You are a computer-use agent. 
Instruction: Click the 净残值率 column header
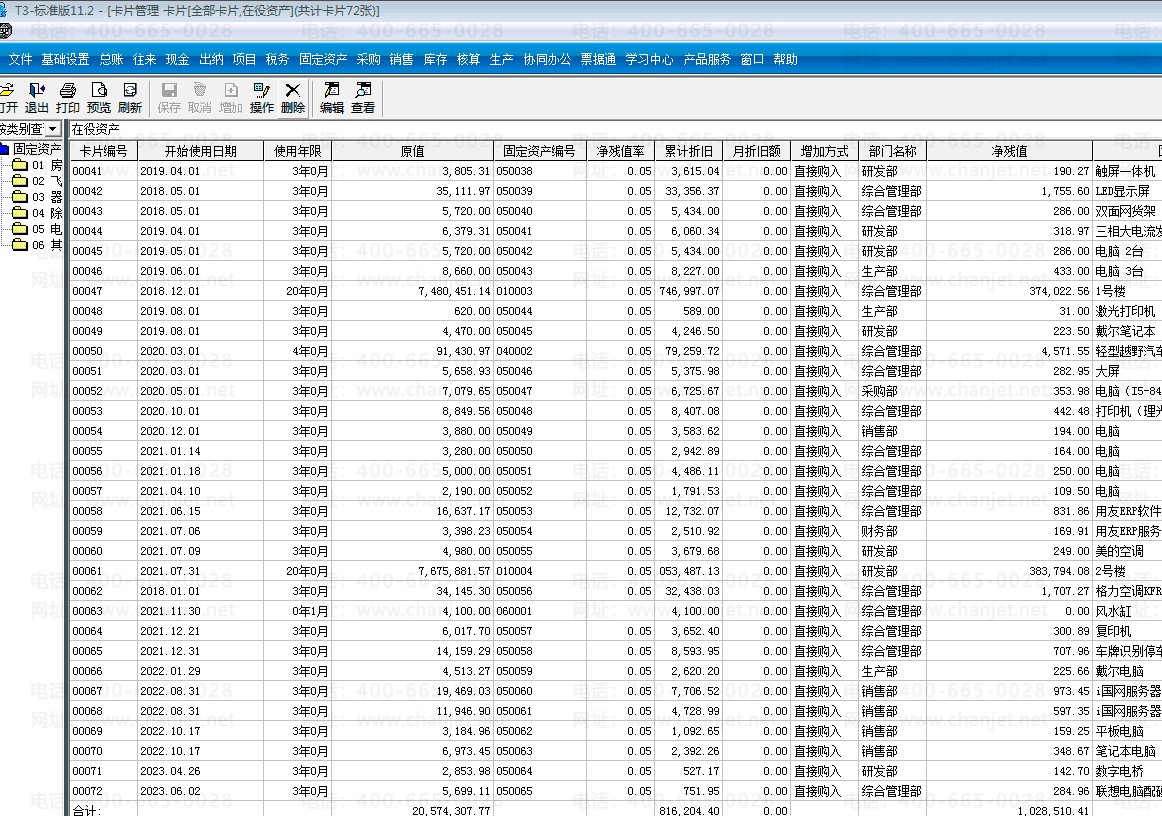(x=620, y=151)
